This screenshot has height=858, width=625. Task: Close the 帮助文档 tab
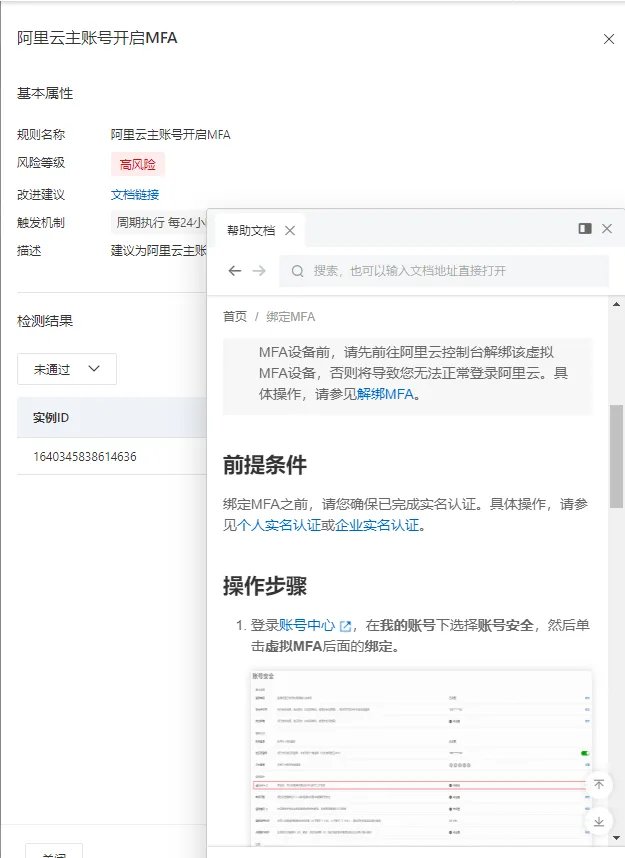pyautogui.click(x=290, y=231)
